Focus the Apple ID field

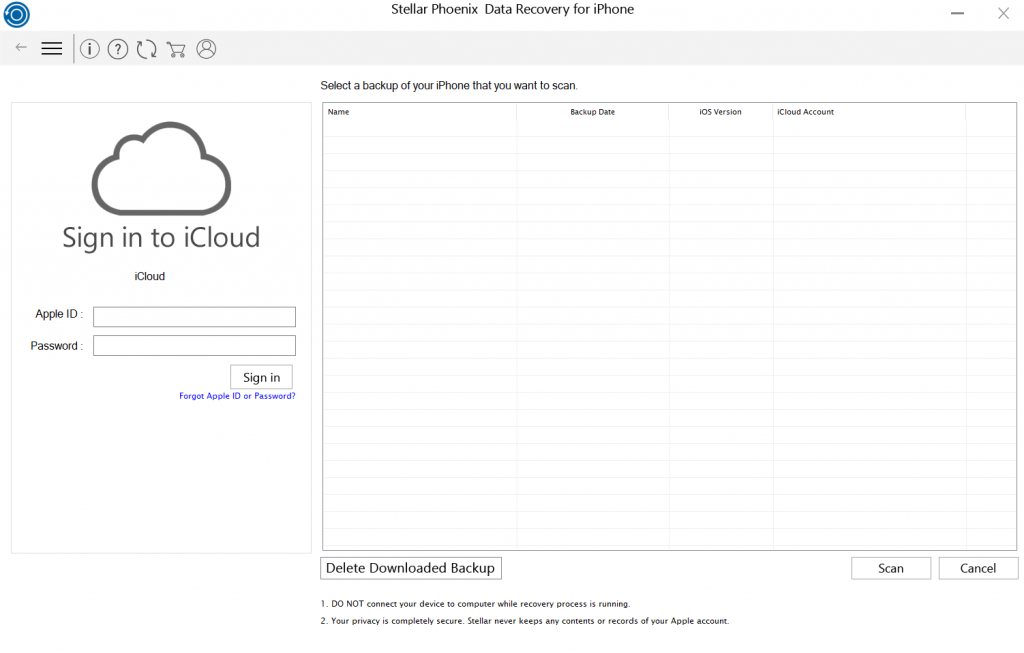coord(194,317)
